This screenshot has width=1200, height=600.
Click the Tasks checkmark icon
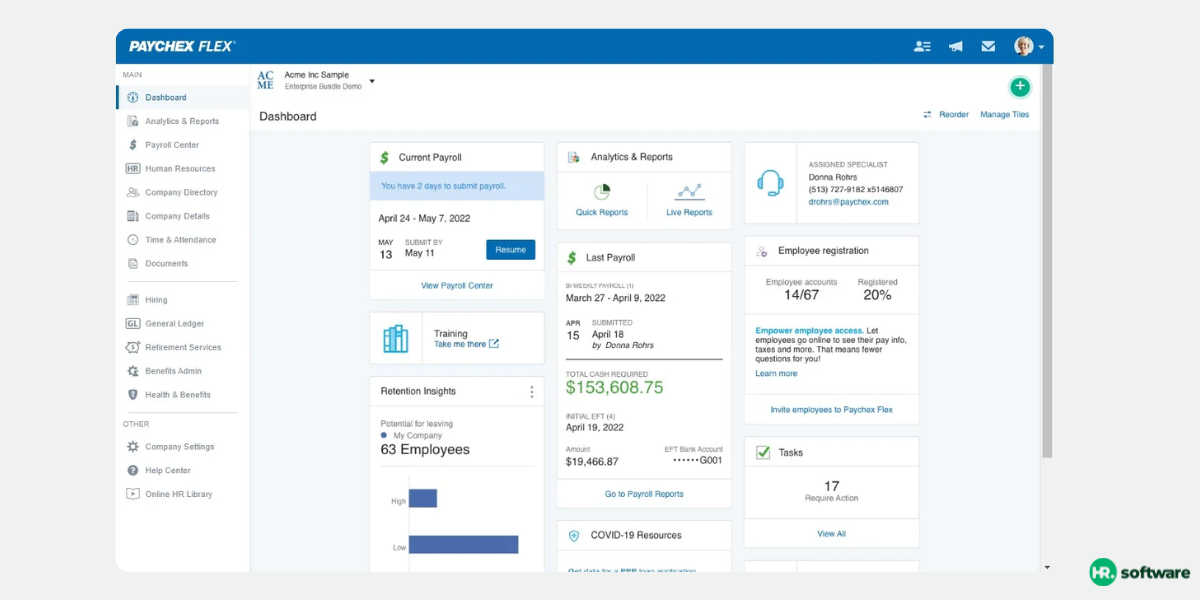[x=763, y=453]
